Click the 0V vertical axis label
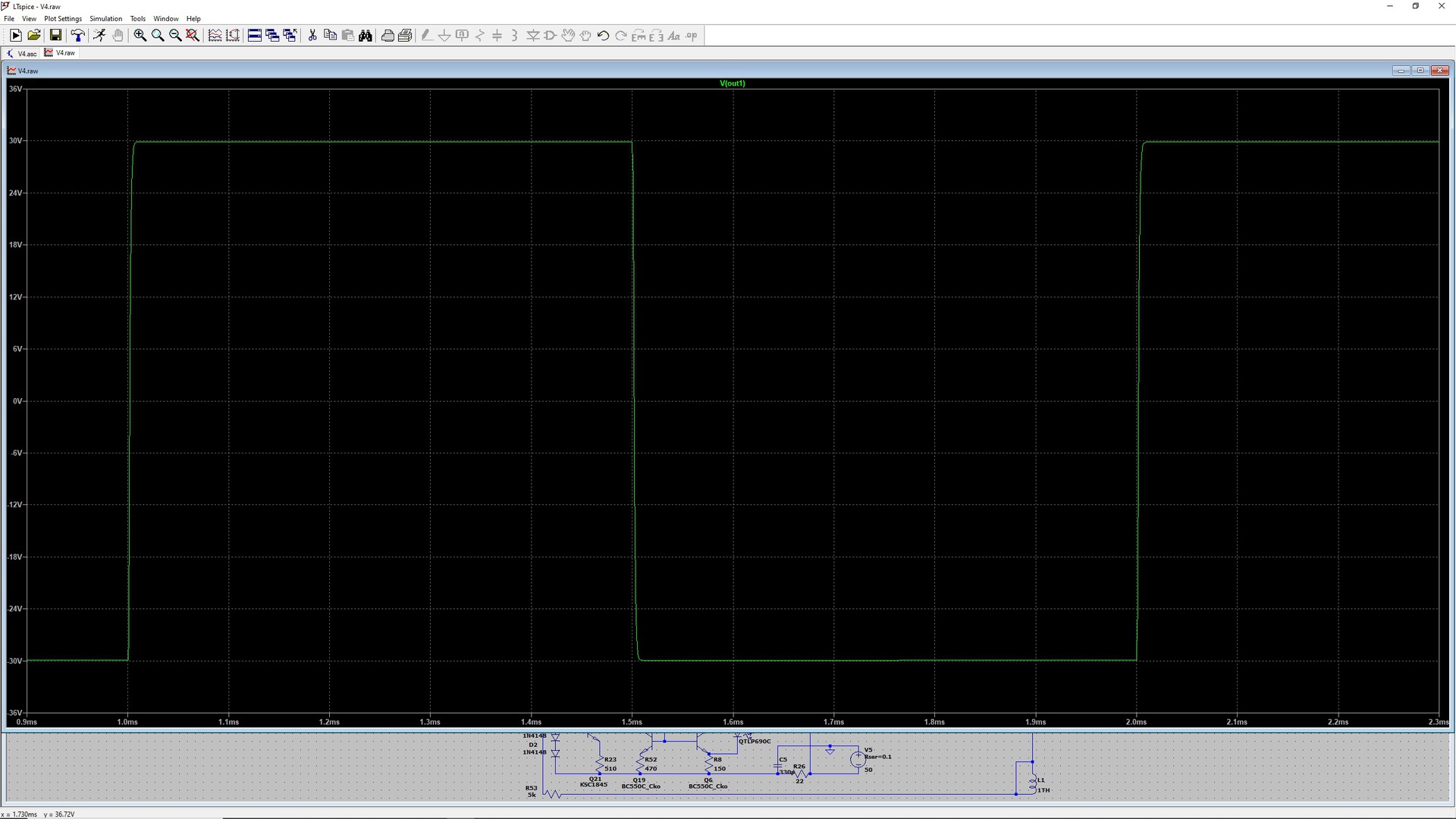 tap(17, 401)
